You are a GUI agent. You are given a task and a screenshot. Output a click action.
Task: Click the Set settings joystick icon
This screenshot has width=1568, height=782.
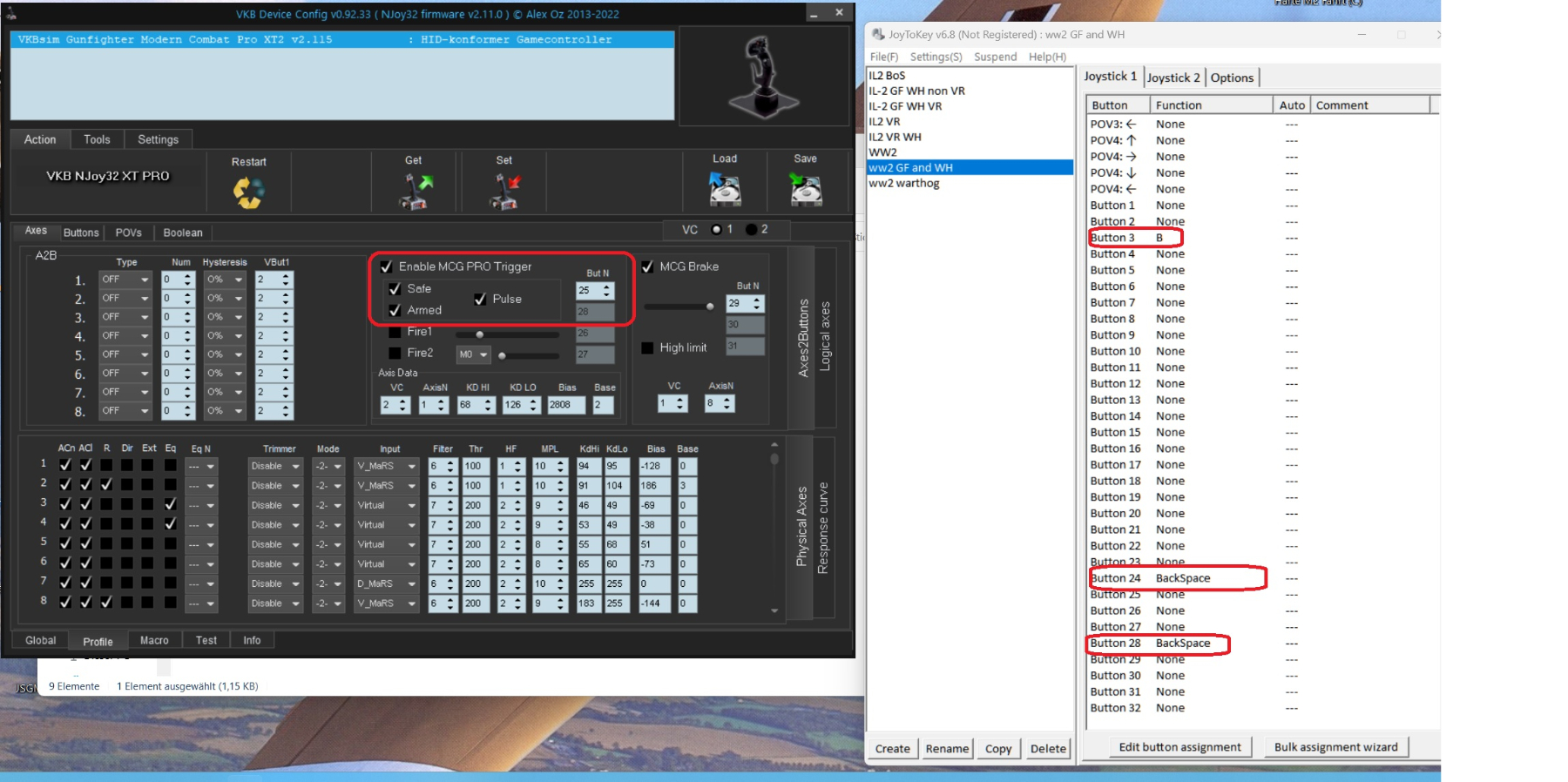coord(504,192)
